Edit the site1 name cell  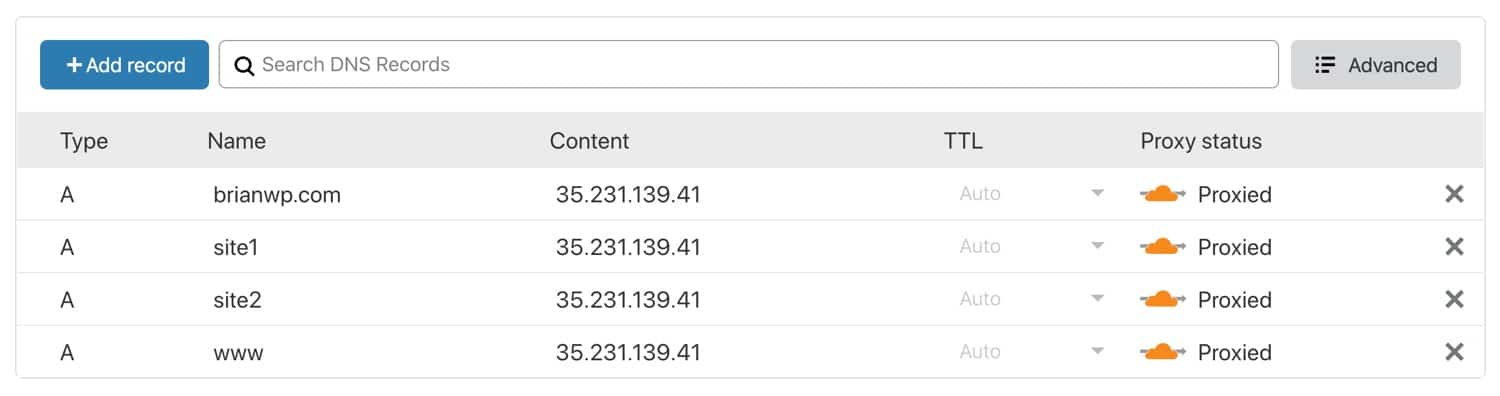(x=236, y=247)
